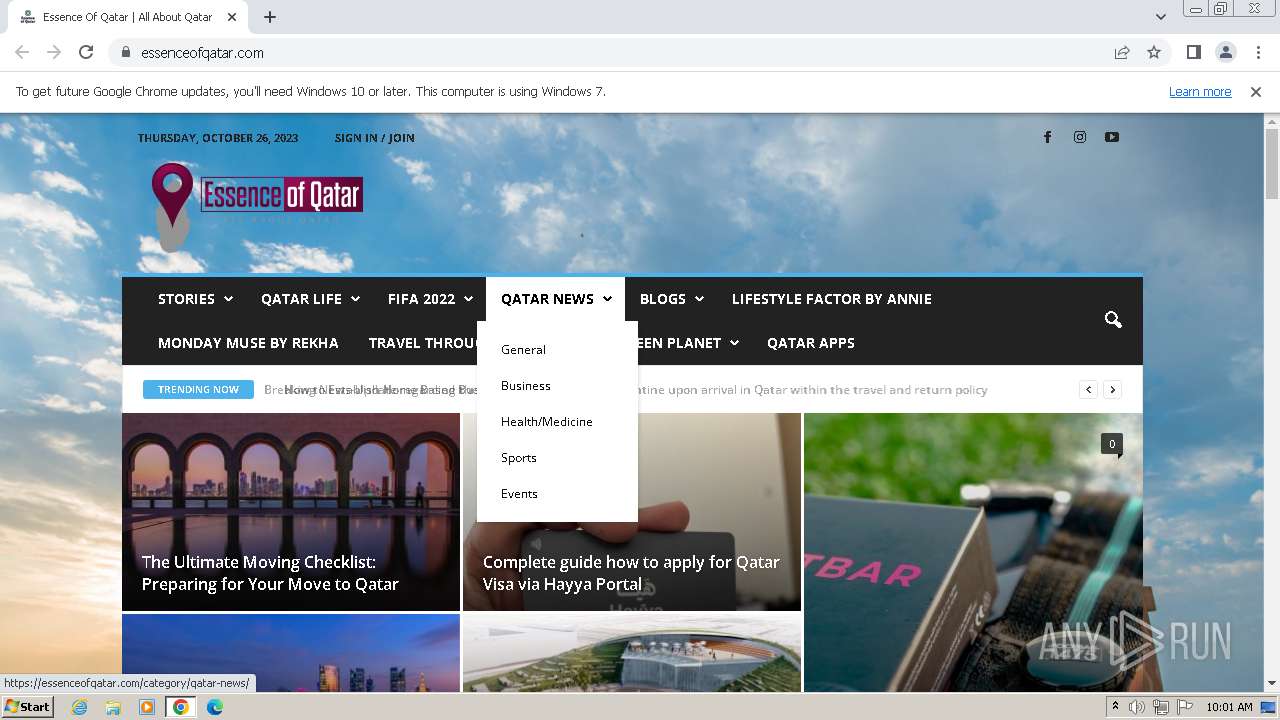
Task: Click the site search magnifier icon
Action: tap(1113, 320)
